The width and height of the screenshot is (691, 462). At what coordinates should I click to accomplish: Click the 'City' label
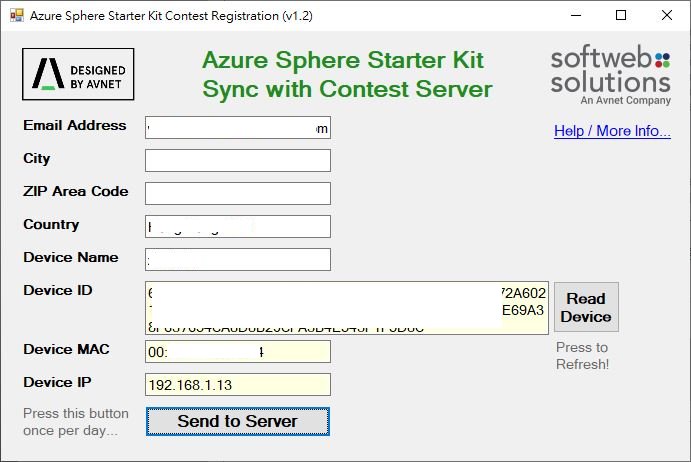tap(37, 159)
